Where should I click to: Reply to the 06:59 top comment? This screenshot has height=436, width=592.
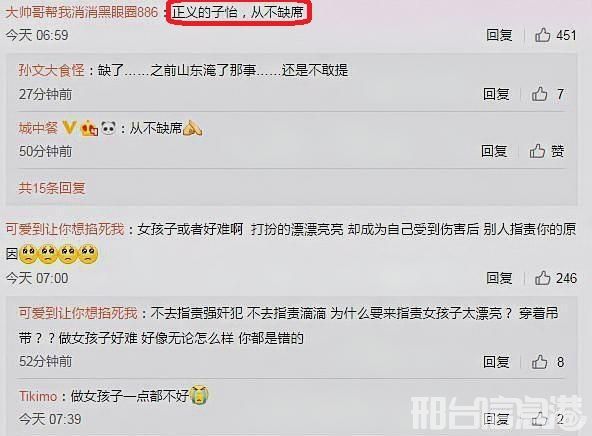click(x=499, y=35)
